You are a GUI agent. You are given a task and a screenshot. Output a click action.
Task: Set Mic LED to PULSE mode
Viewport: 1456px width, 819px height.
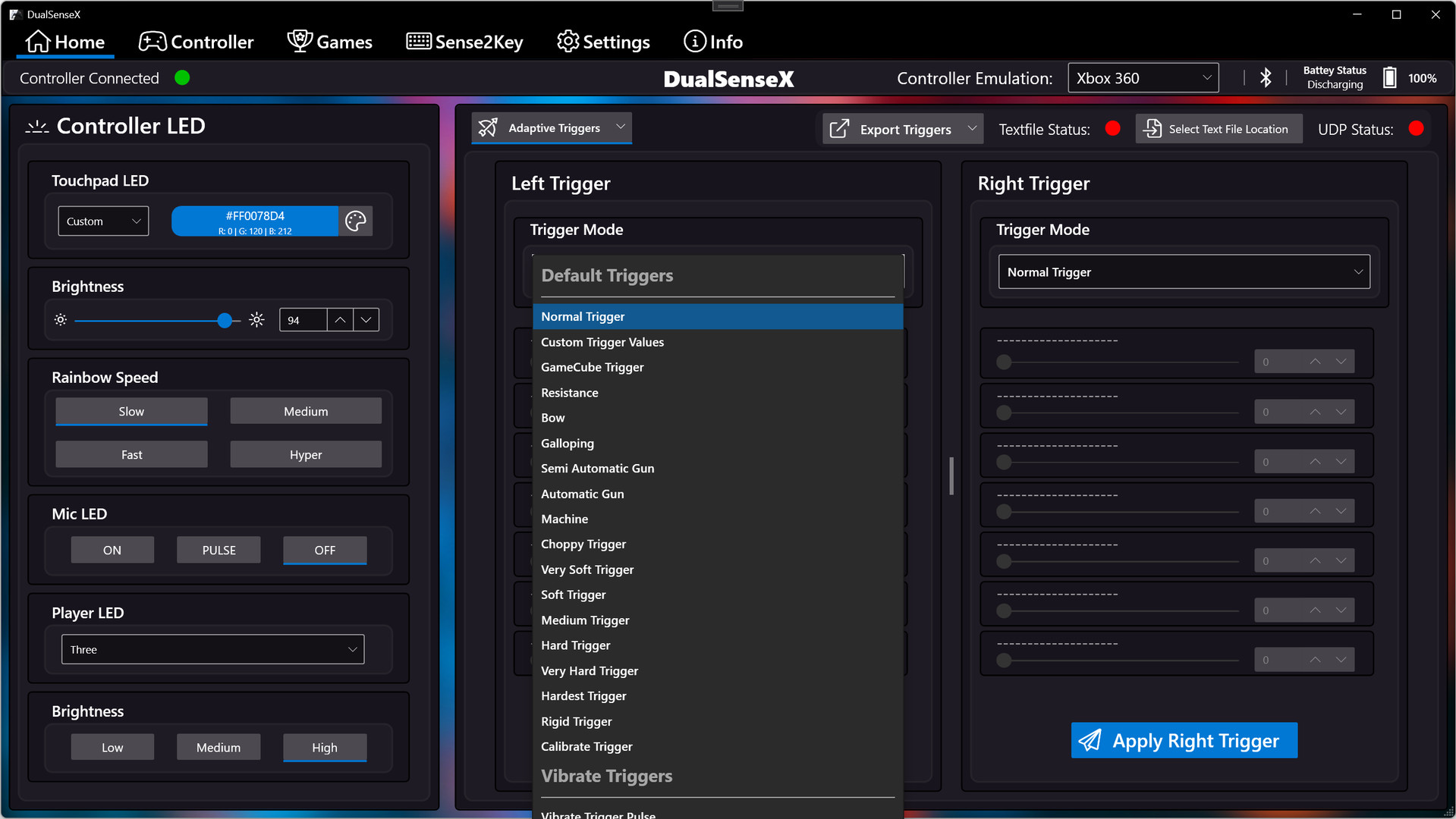[x=219, y=550]
